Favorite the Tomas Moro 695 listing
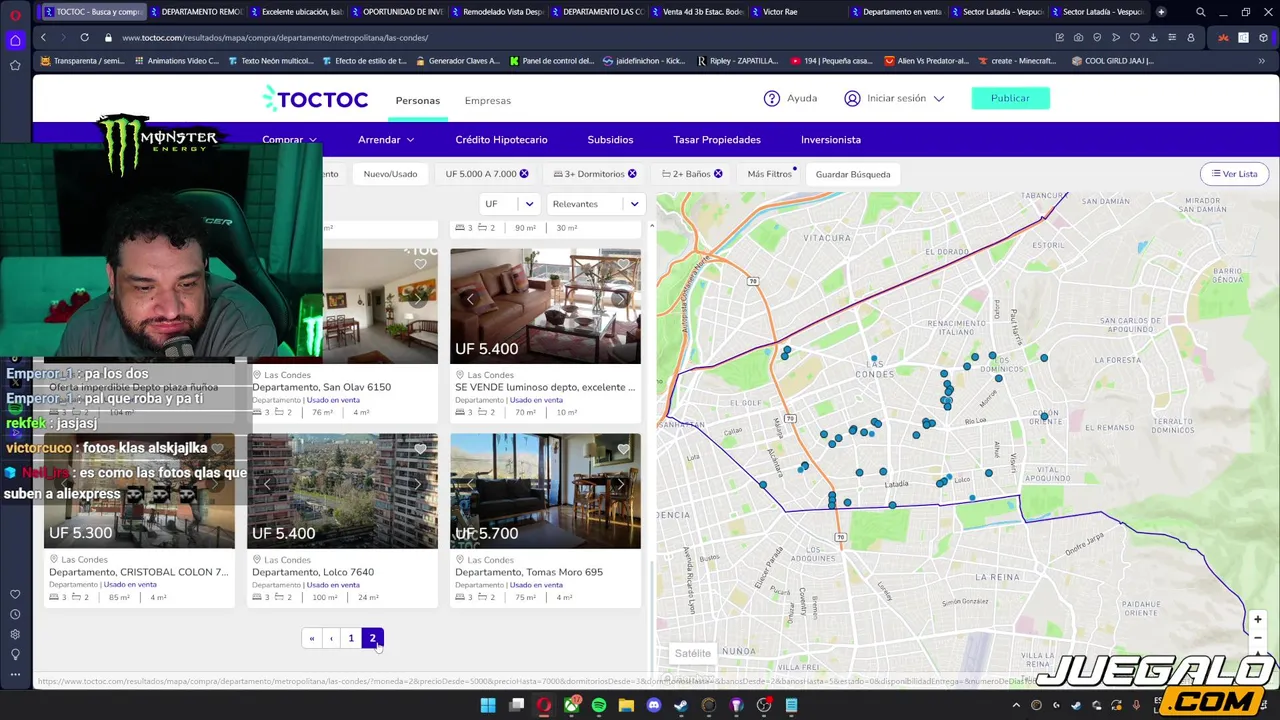1280x720 pixels. (x=624, y=450)
